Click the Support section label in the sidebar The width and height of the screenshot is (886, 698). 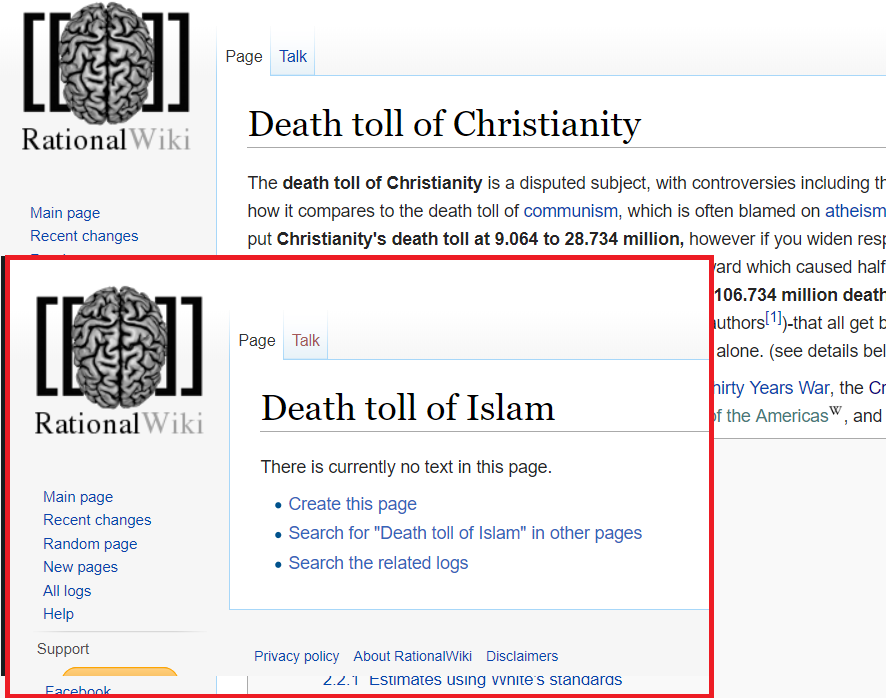point(63,649)
